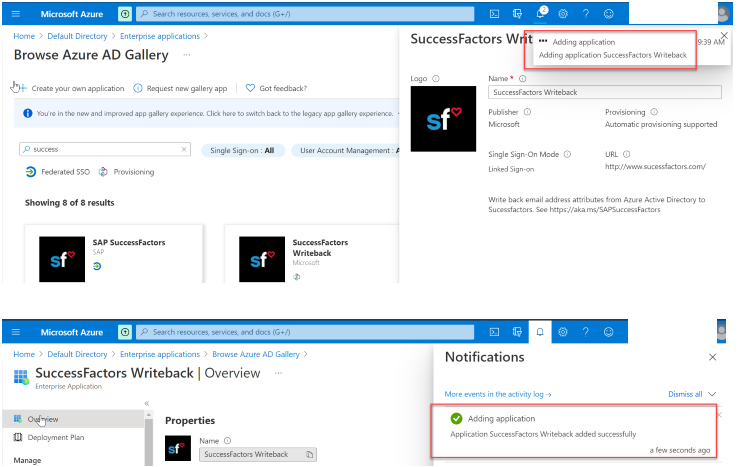Click the feedback smiley in bottom portal header
The height and width of the screenshot is (467, 740).
(609, 332)
